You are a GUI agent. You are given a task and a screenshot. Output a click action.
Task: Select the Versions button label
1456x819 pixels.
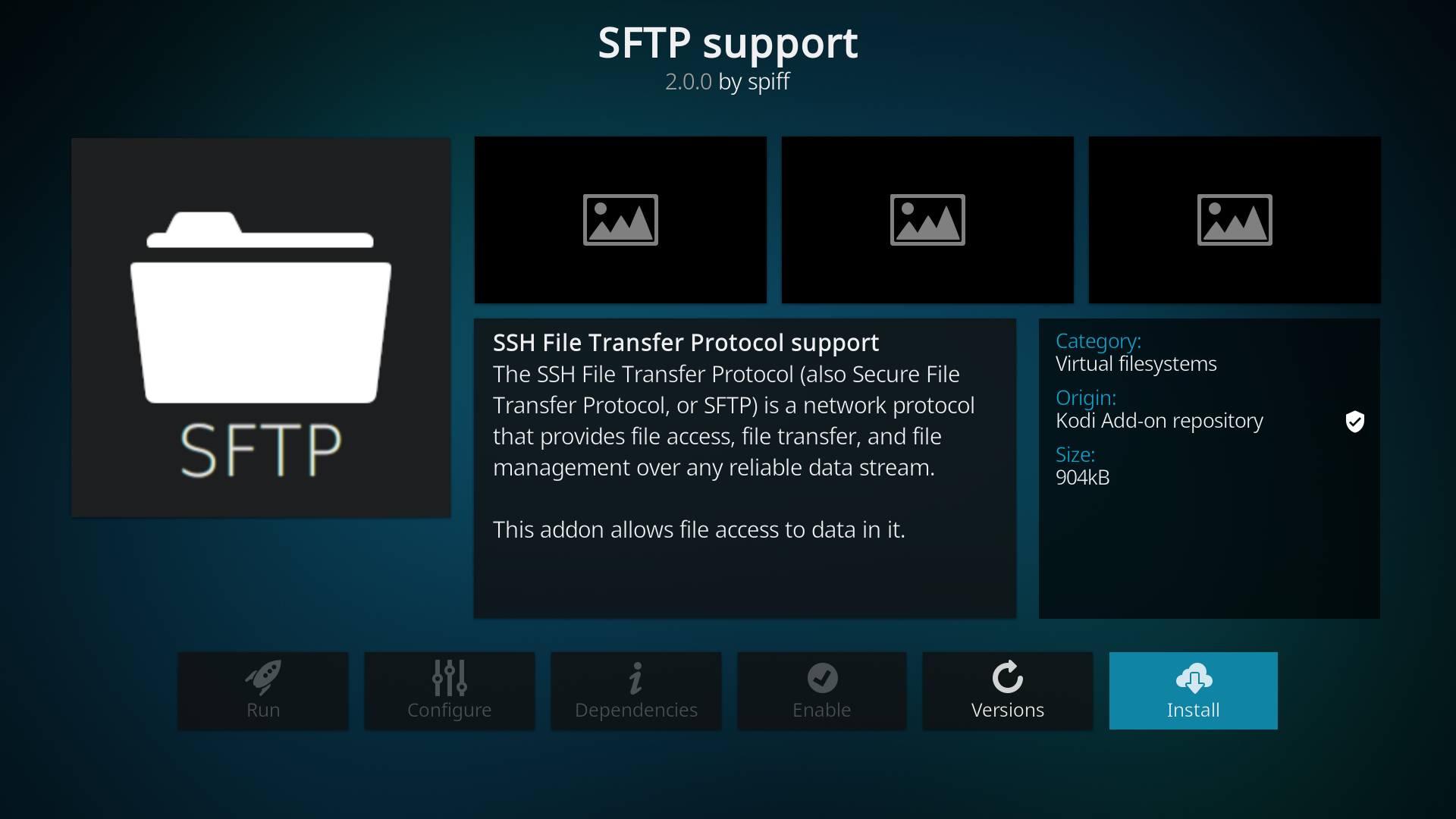tap(1008, 711)
